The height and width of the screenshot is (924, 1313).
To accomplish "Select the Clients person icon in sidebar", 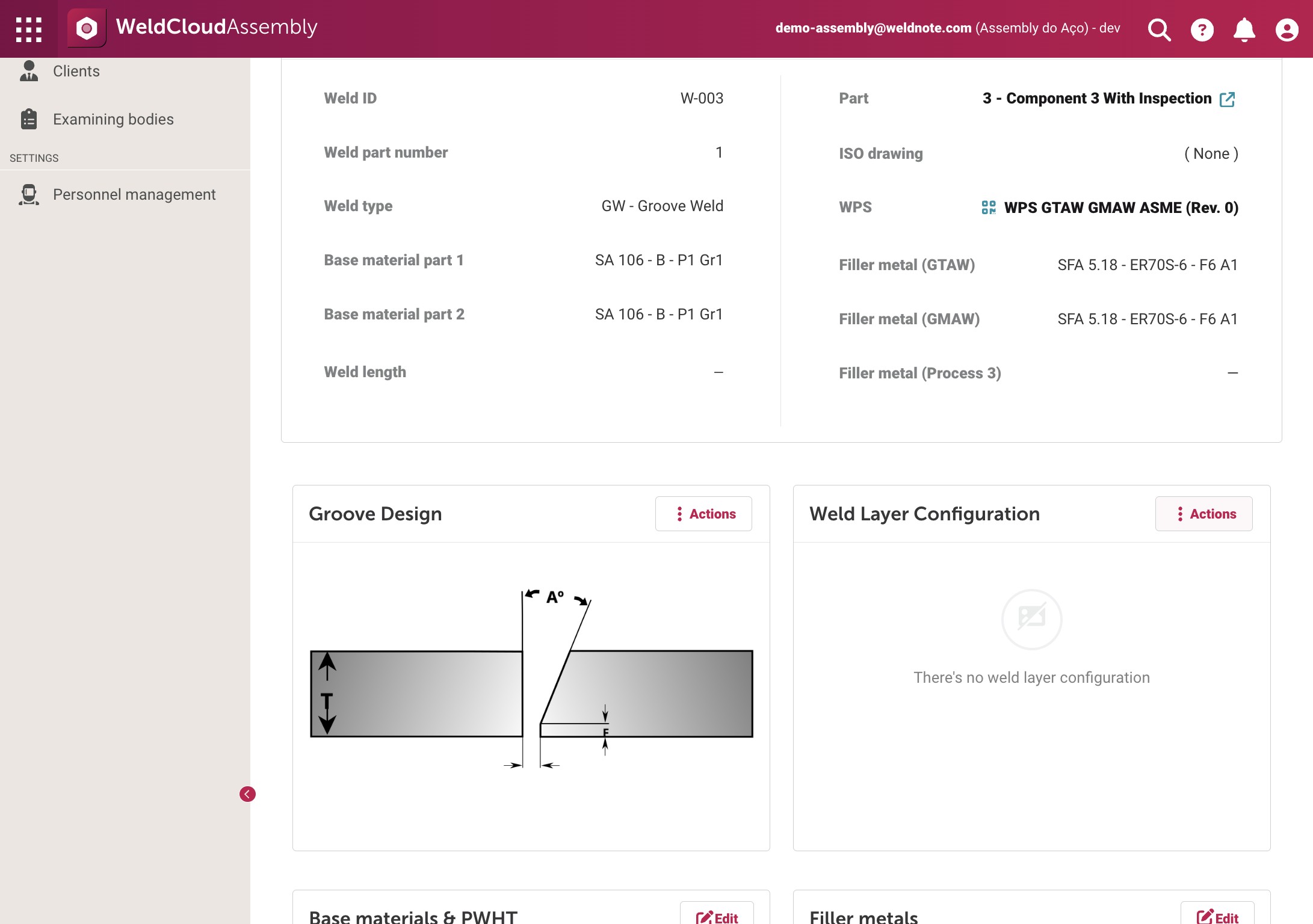I will tap(29, 71).
